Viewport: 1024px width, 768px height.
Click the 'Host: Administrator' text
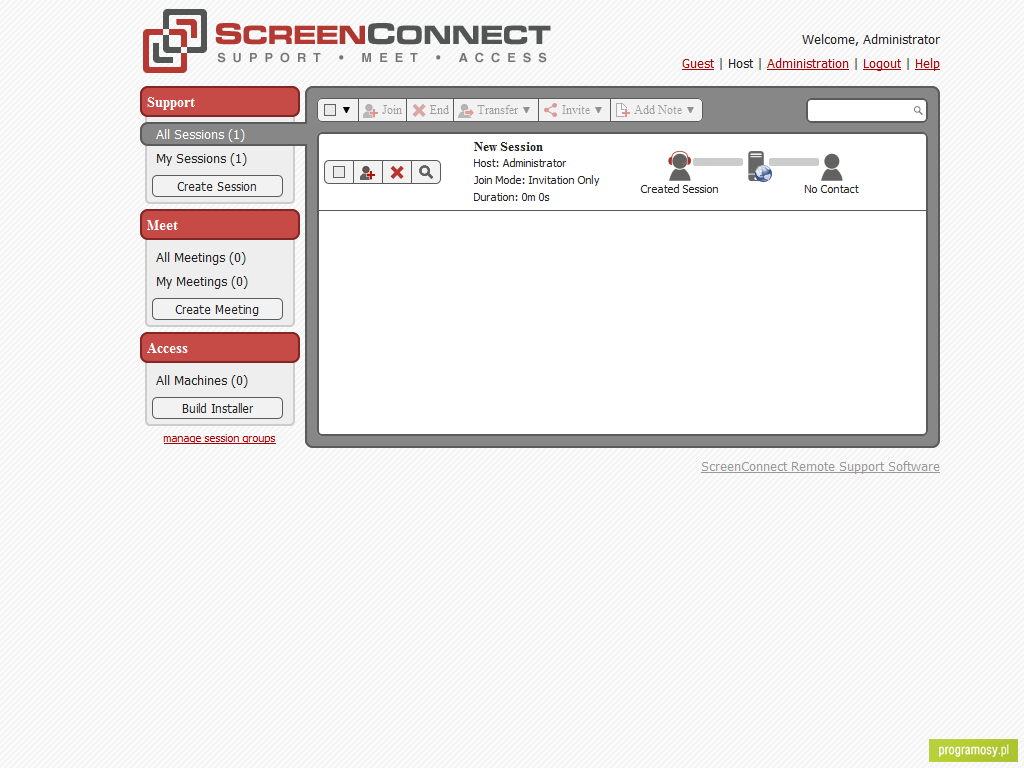click(519, 163)
